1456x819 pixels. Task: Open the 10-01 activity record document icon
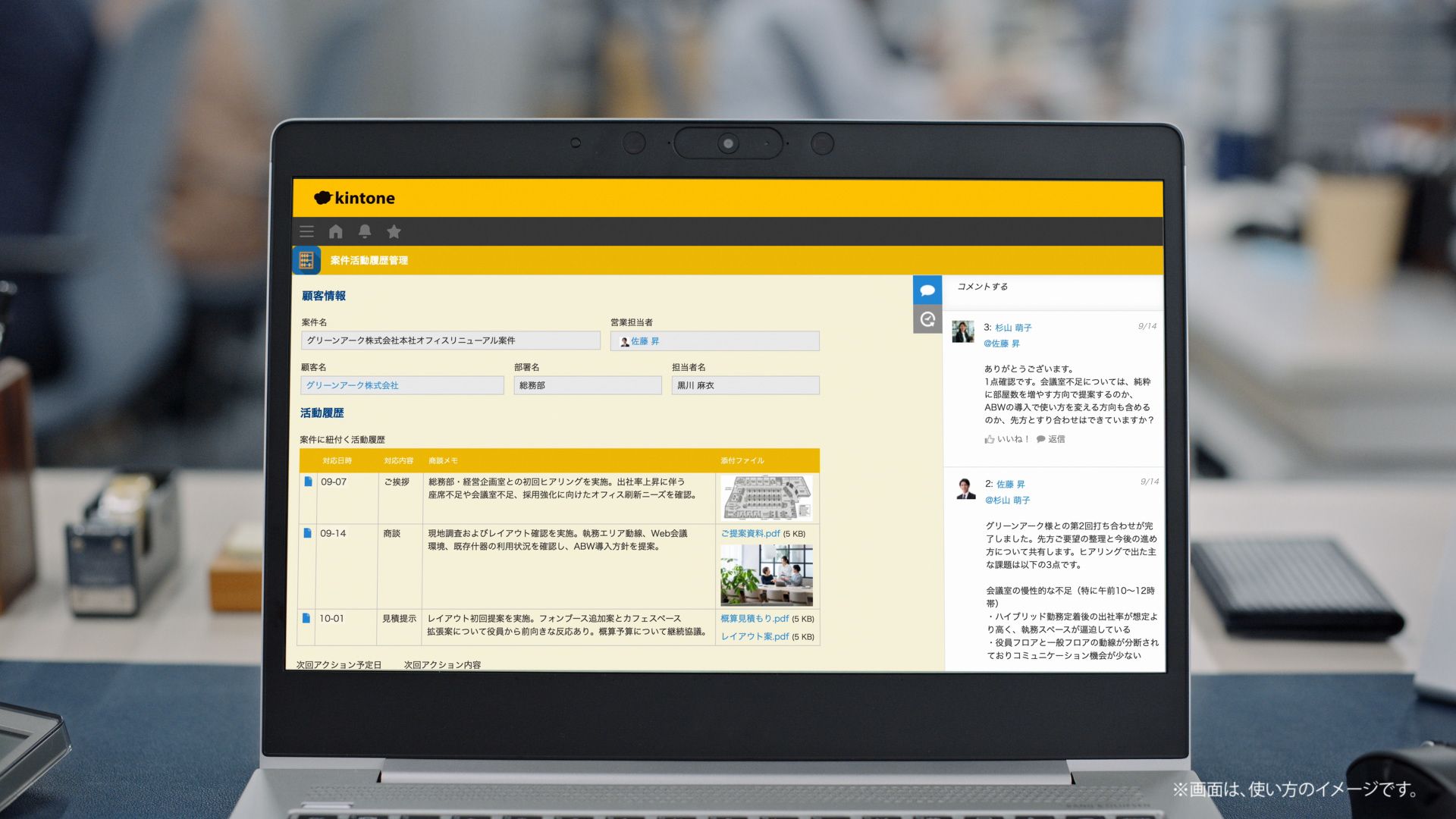point(306,618)
